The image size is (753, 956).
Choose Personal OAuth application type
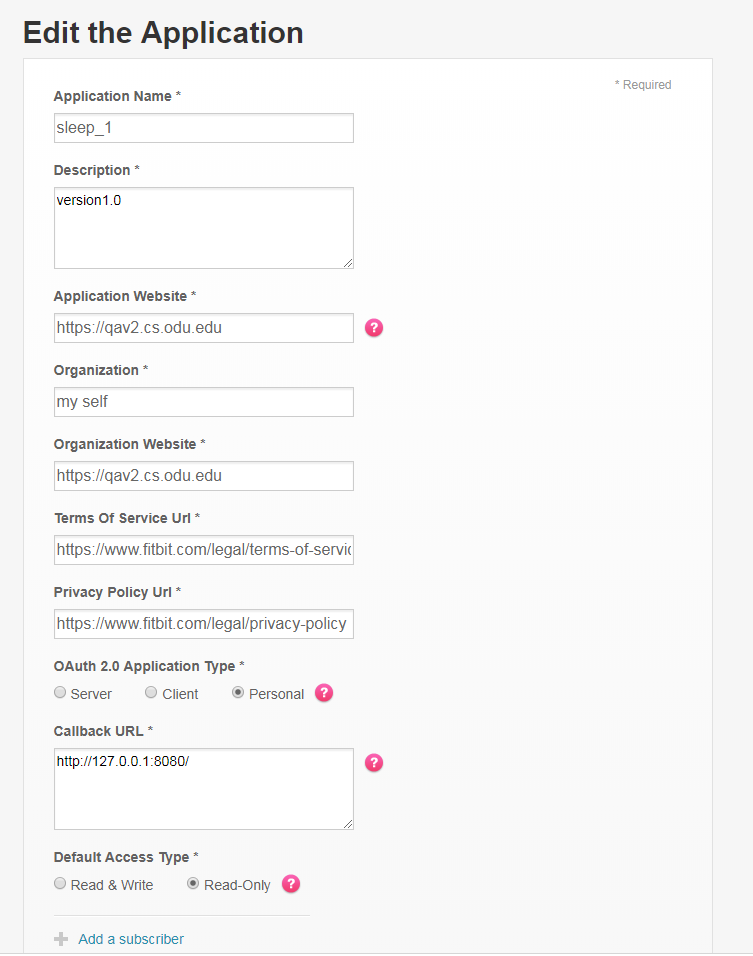pyautogui.click(x=238, y=693)
